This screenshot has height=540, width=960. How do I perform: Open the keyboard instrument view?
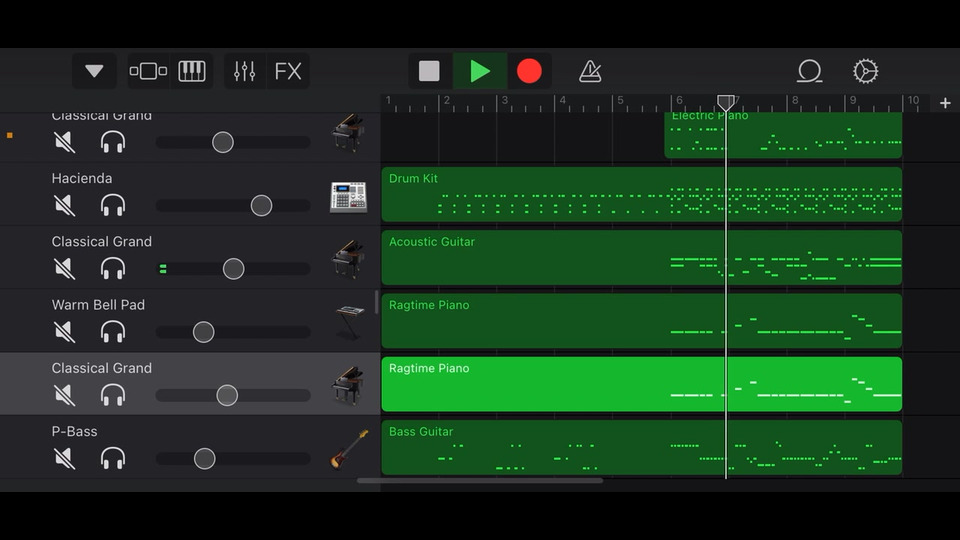(x=192, y=71)
